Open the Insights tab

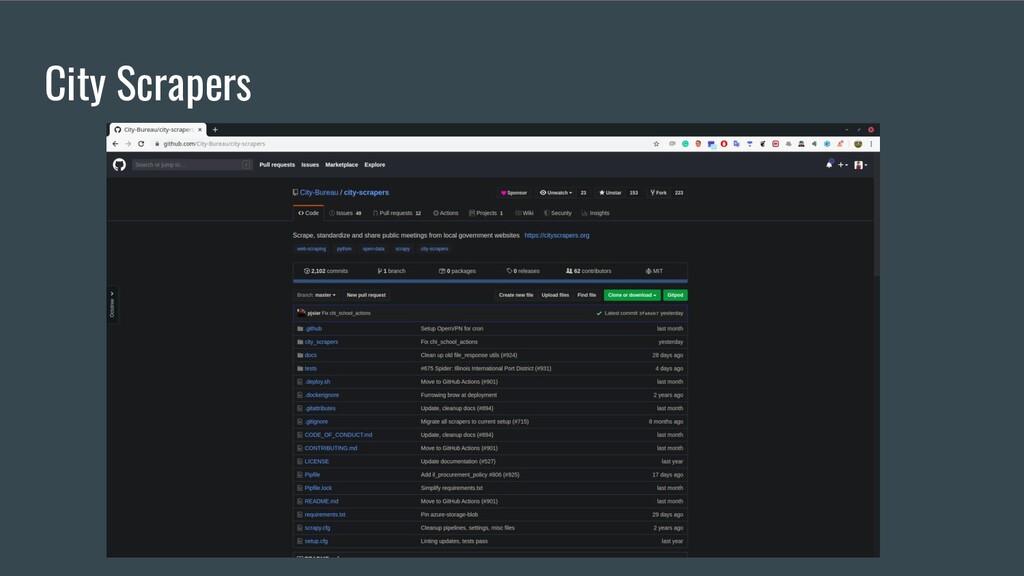596,213
